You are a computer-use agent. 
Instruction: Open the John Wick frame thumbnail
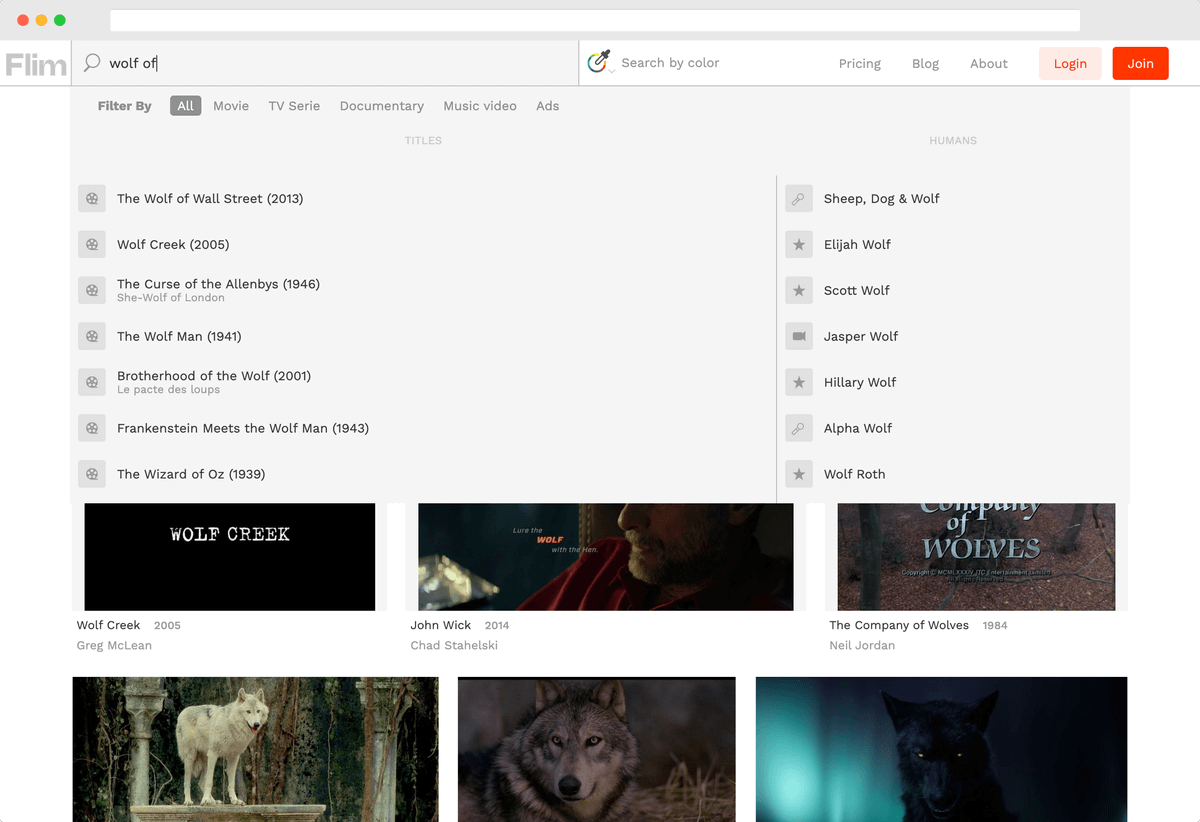click(x=606, y=557)
